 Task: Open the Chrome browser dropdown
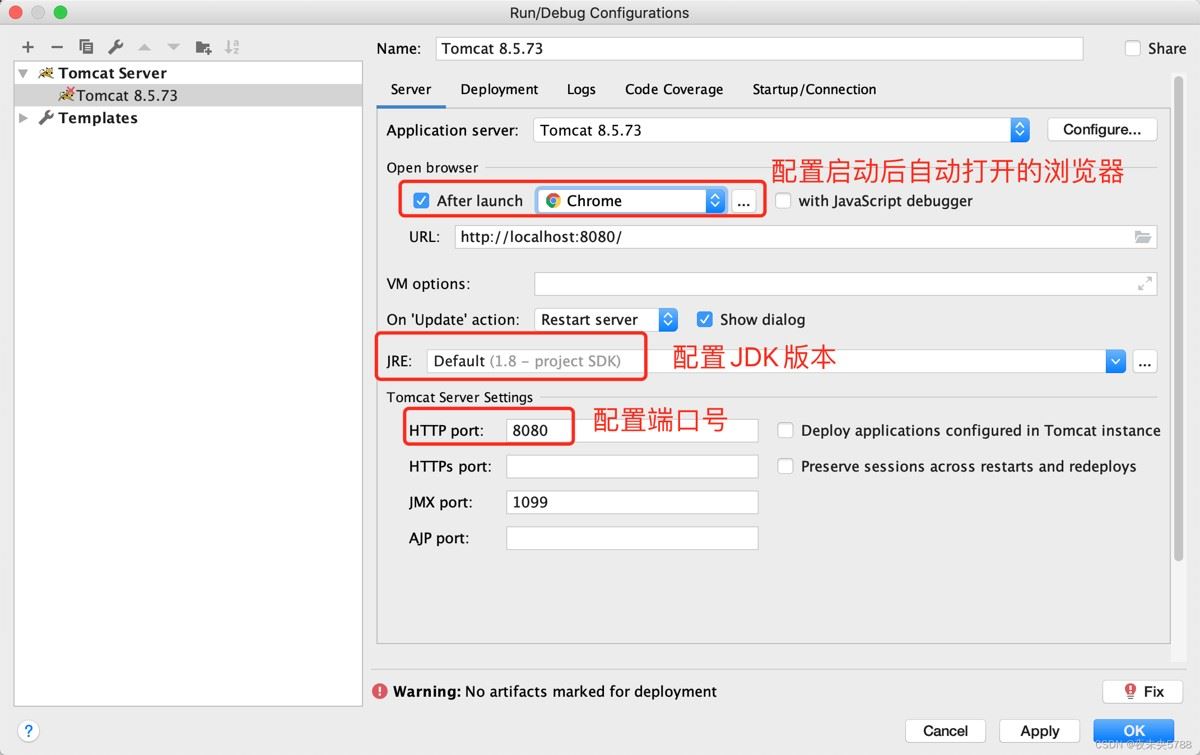(631, 201)
